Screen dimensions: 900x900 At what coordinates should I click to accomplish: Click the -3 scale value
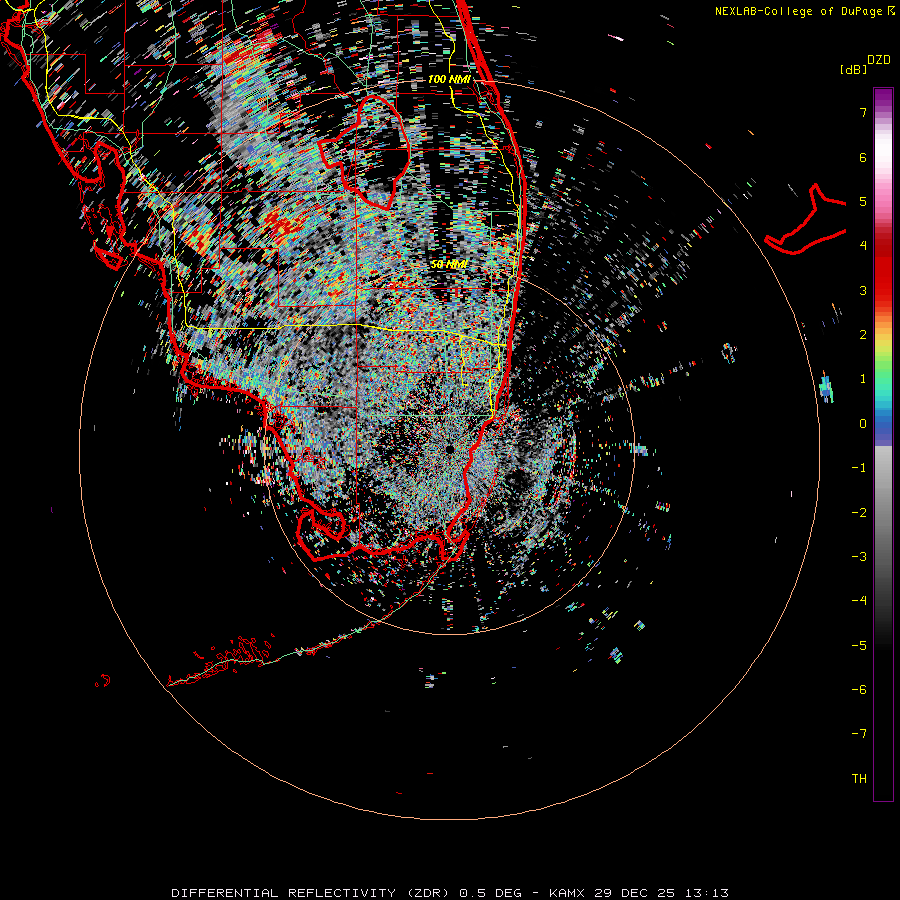click(x=859, y=557)
